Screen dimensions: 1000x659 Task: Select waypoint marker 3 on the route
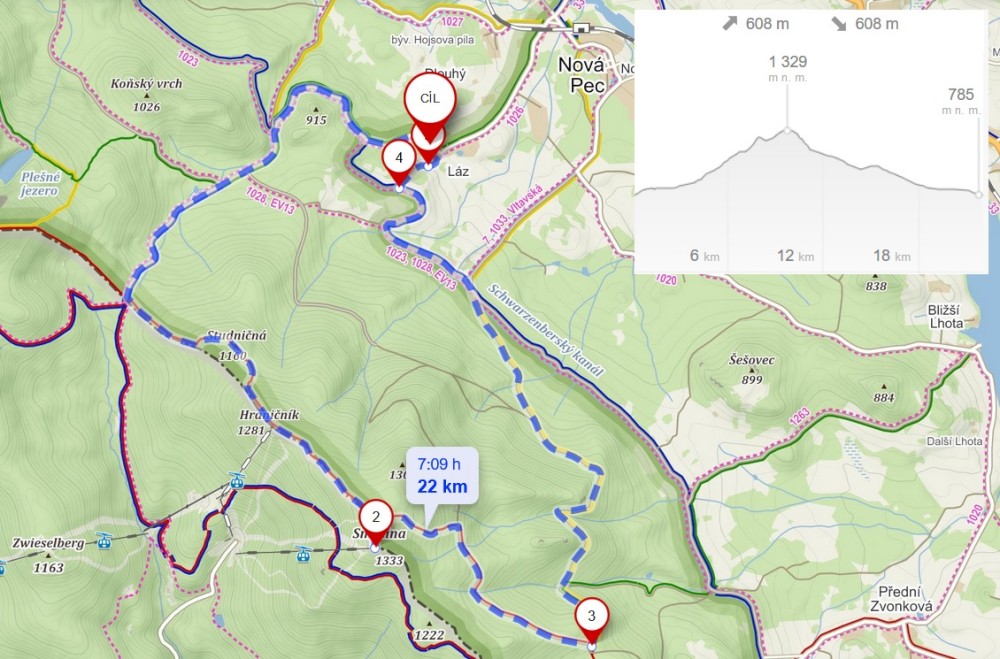tap(592, 618)
